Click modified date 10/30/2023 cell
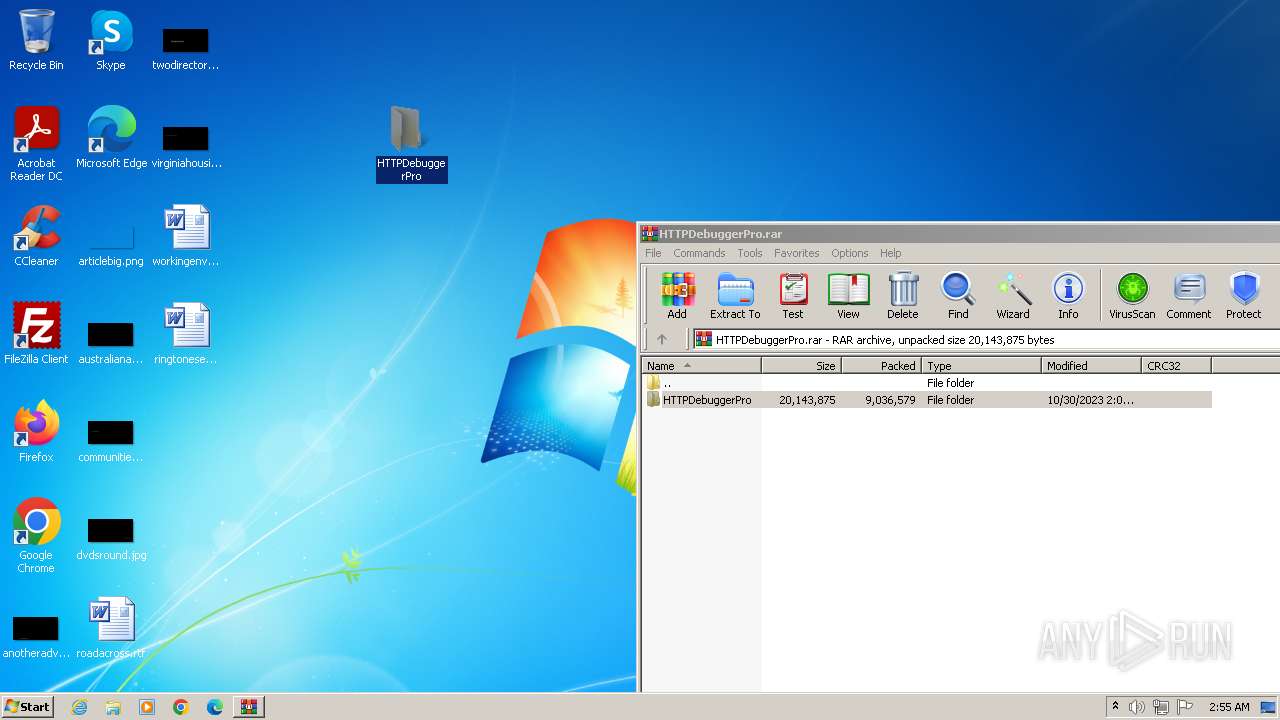Viewport: 1280px width, 720px height. pyautogui.click(x=1090, y=400)
